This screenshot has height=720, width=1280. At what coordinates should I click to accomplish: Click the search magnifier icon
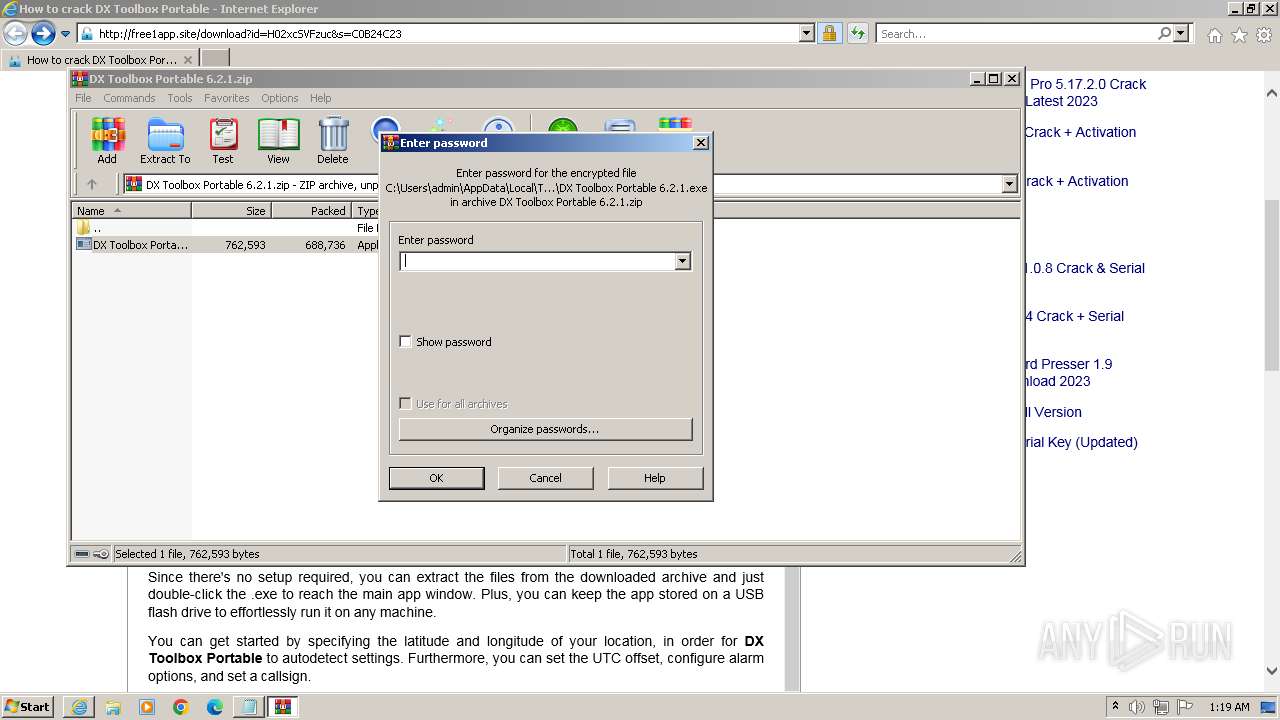[1164, 33]
